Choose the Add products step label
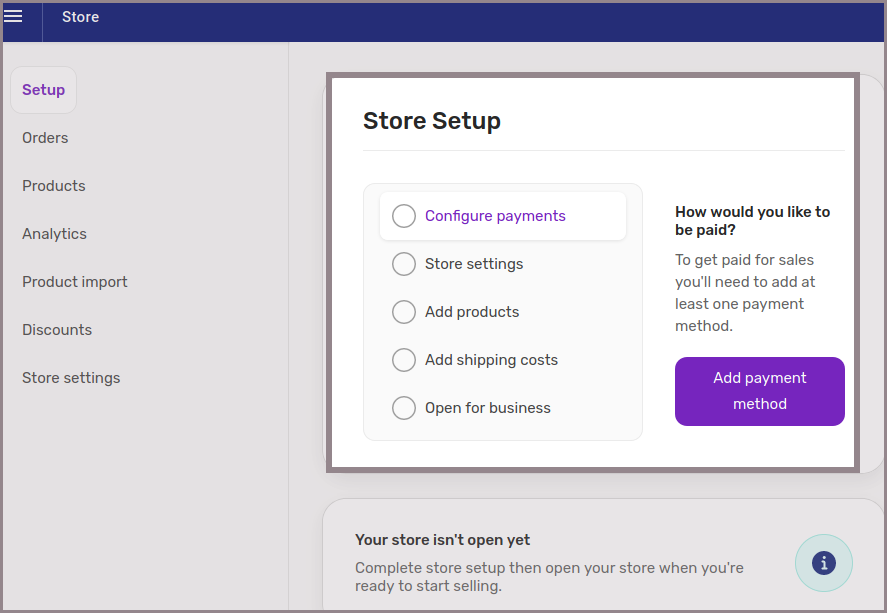 click(472, 312)
